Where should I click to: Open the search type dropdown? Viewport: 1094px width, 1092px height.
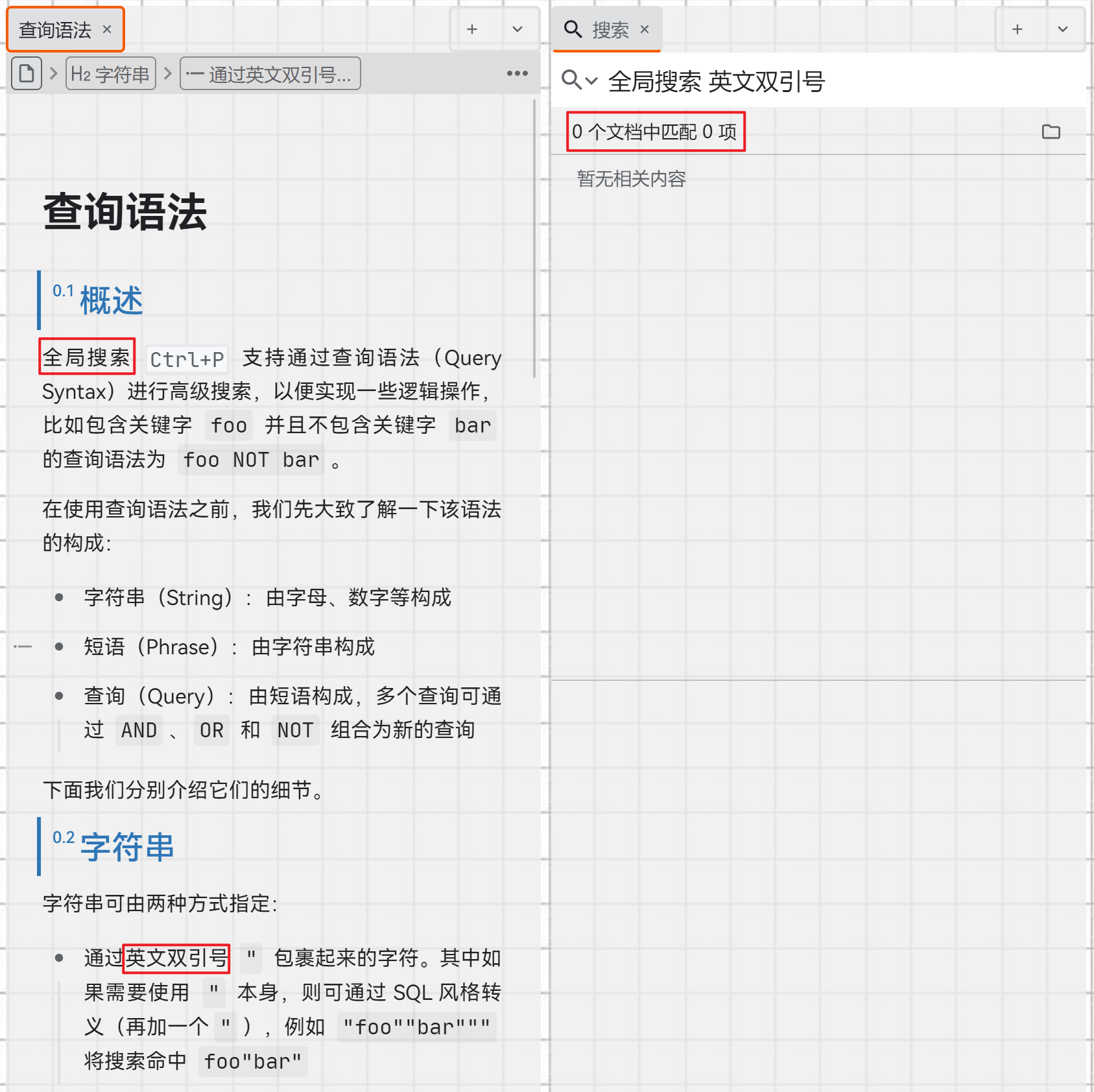[591, 81]
